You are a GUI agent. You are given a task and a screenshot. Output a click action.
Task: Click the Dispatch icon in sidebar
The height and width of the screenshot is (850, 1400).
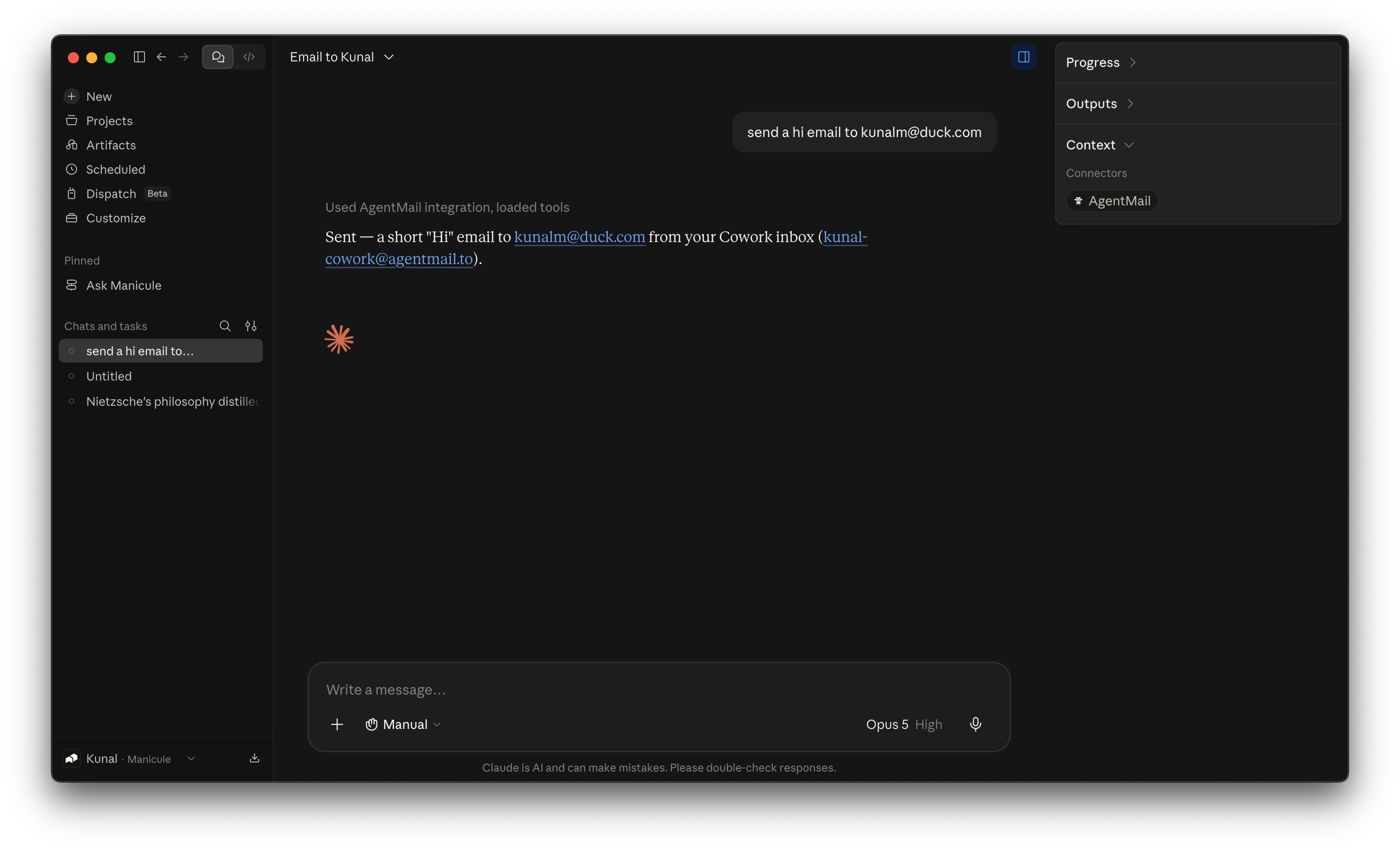[x=72, y=193]
